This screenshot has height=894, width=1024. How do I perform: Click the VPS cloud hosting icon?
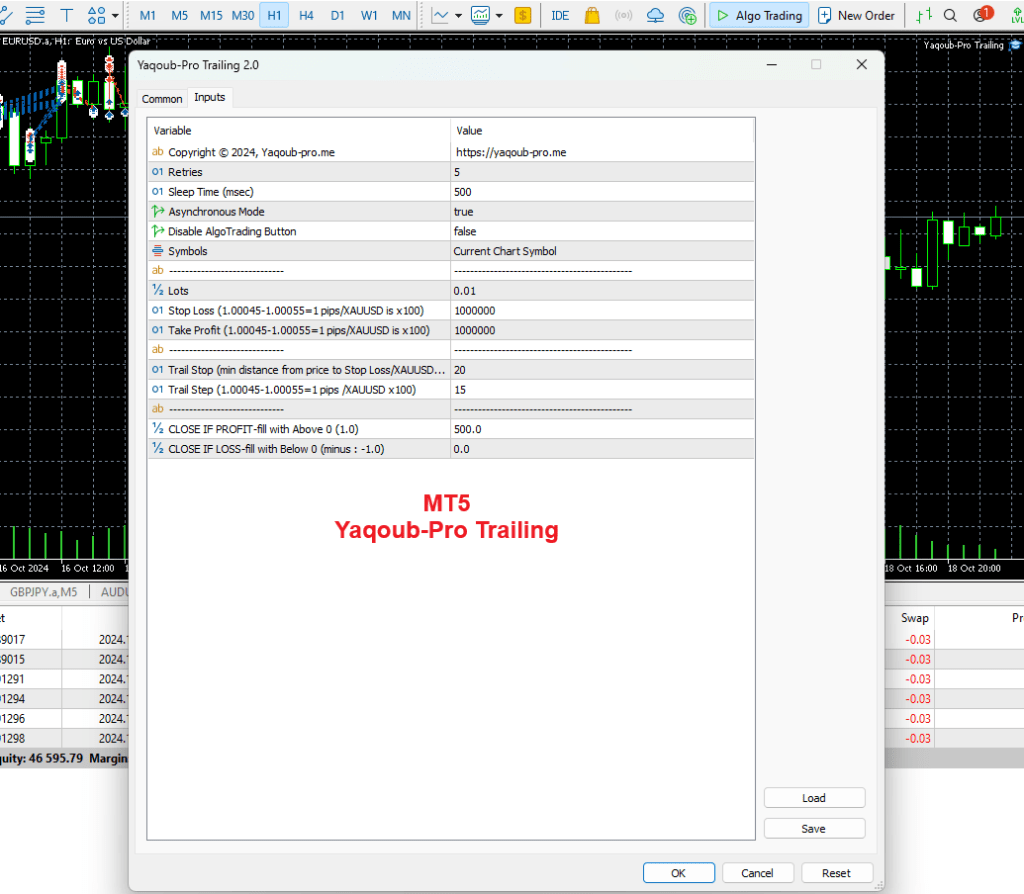click(655, 16)
